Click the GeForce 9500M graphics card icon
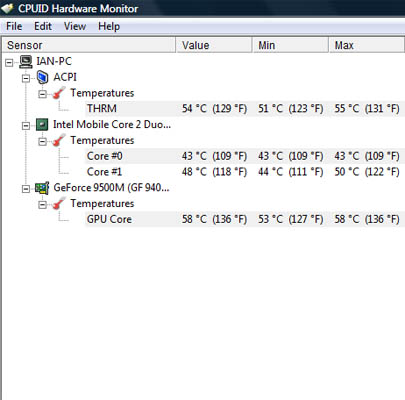The height and width of the screenshot is (400, 405). pyautogui.click(x=42, y=188)
